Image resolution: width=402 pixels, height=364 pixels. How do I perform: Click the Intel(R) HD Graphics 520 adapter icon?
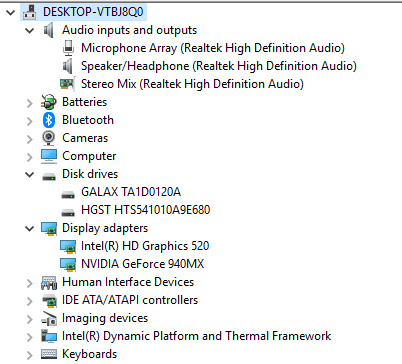click(68, 247)
